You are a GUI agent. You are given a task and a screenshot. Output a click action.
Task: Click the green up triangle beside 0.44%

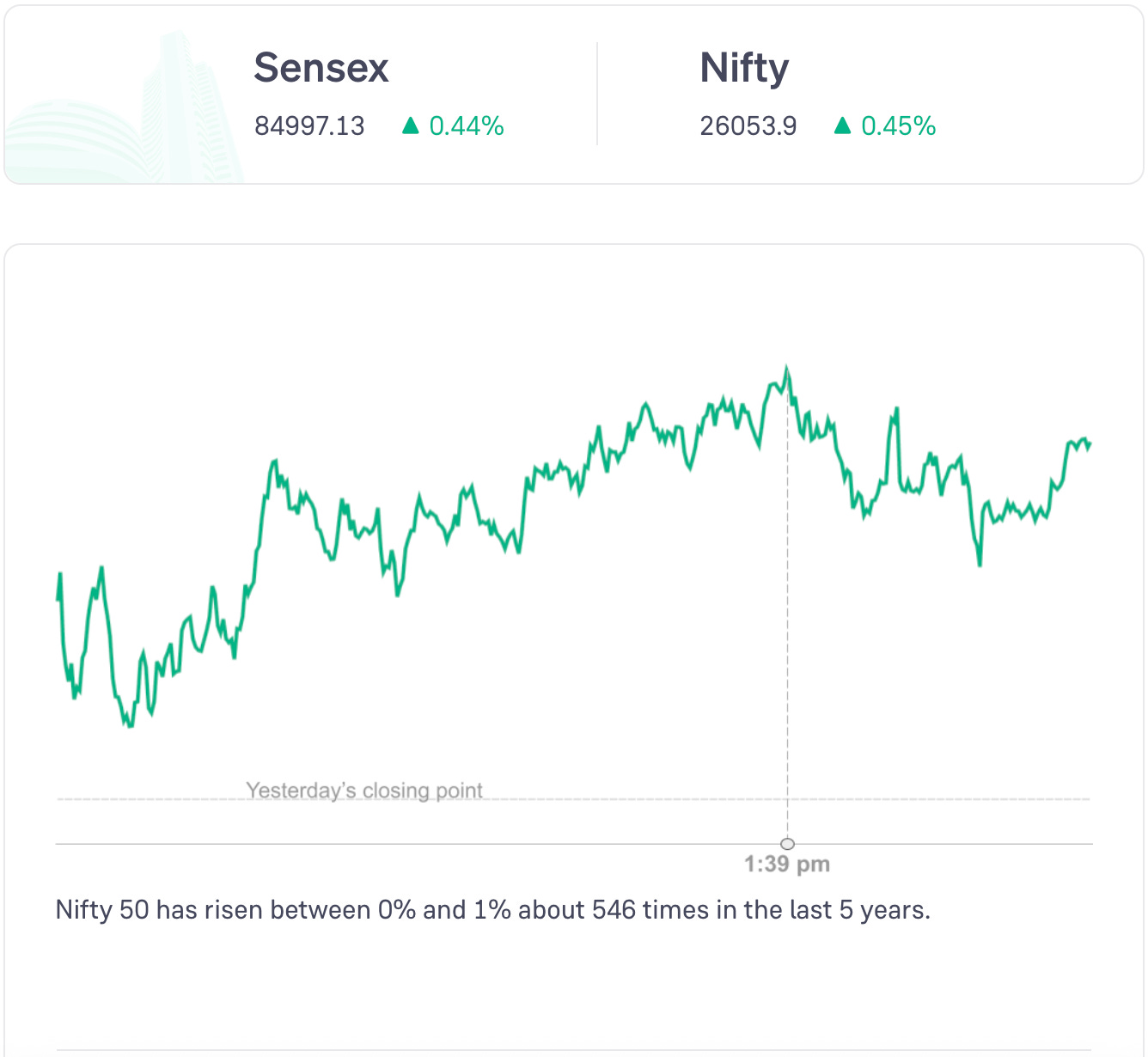(411, 126)
